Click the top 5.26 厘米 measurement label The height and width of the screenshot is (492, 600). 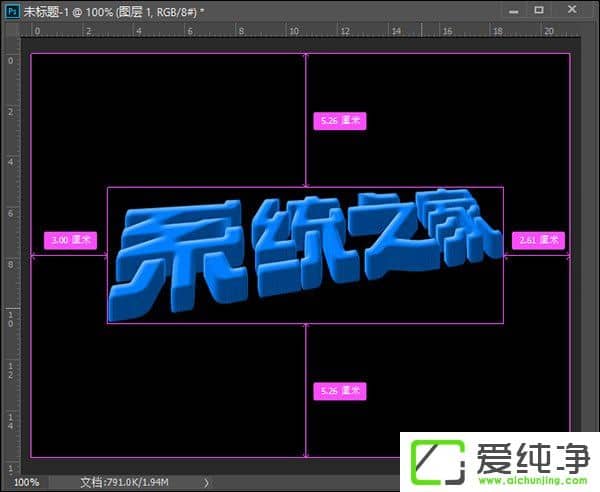(x=339, y=120)
